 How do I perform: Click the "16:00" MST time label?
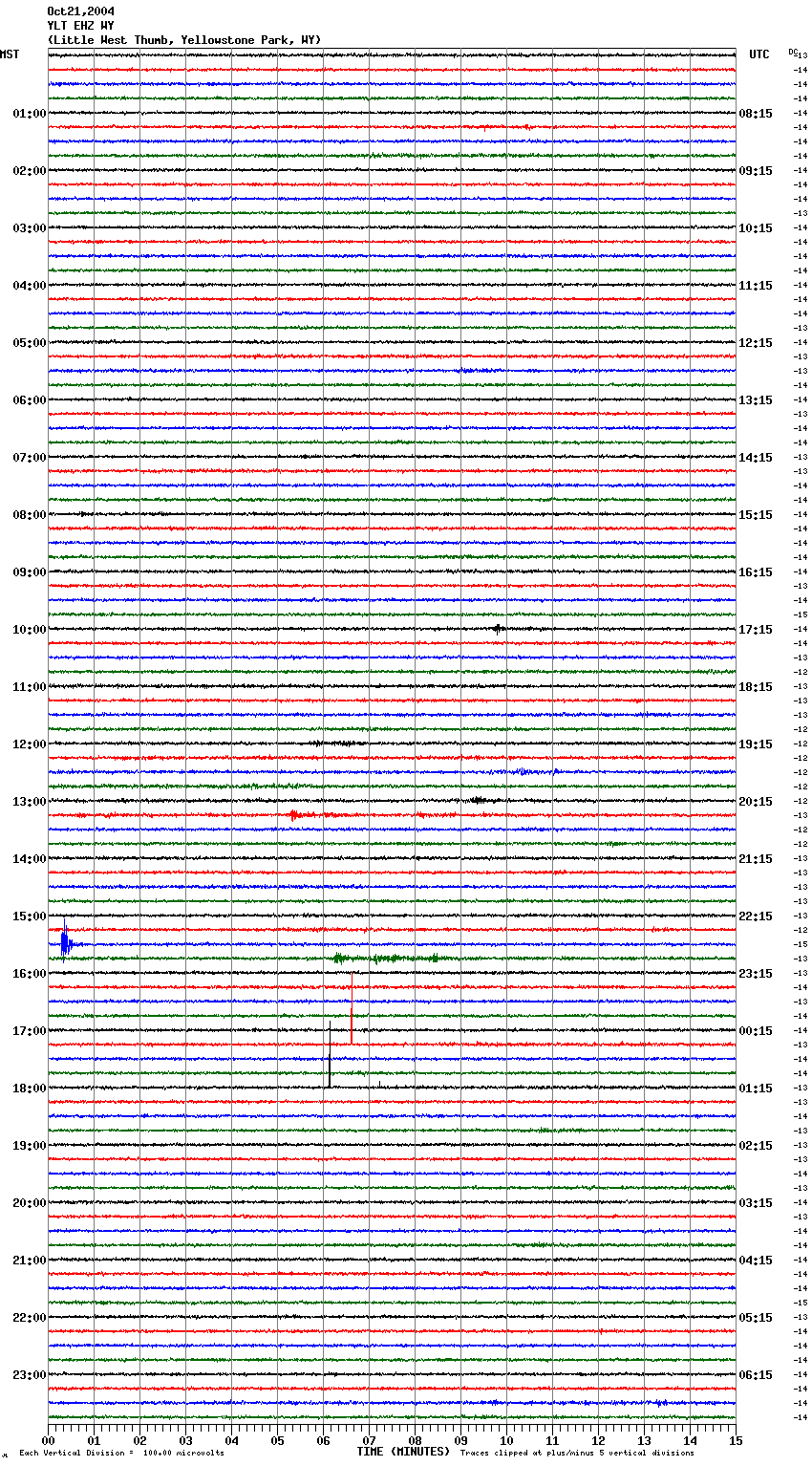(x=30, y=974)
